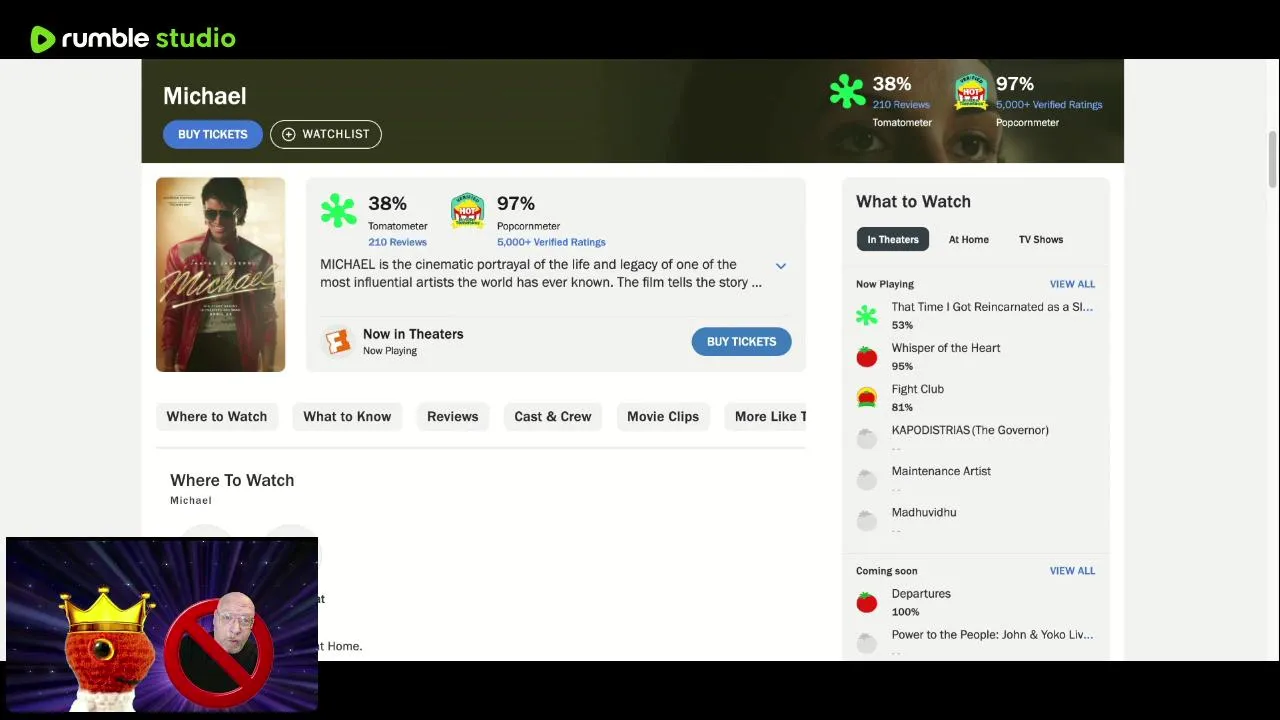Jump to the Where to Watch section
The width and height of the screenshot is (1280, 720).
coord(217,416)
